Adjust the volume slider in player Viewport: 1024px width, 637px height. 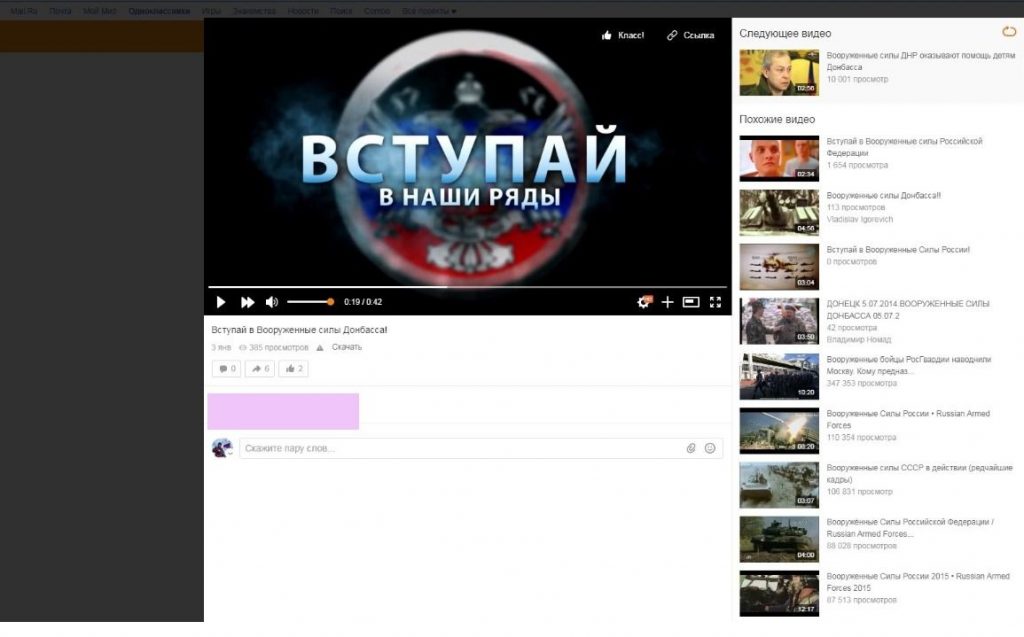[x=310, y=302]
